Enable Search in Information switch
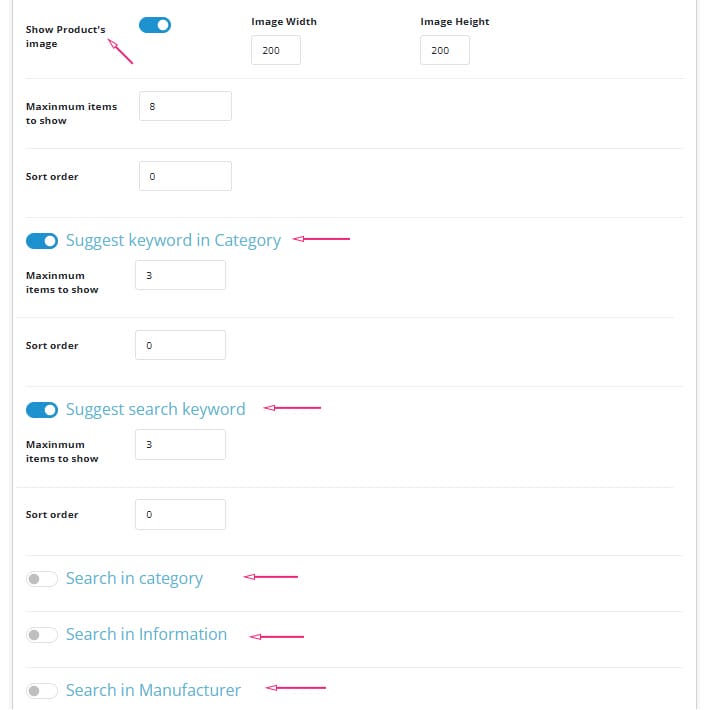 click(42, 635)
